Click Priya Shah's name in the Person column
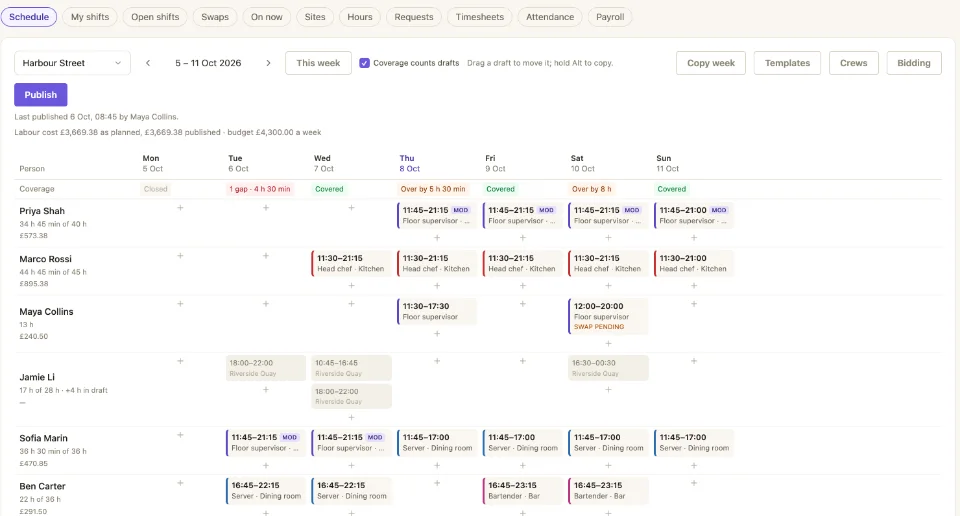Image resolution: width=960 pixels, height=516 pixels. (x=42, y=211)
